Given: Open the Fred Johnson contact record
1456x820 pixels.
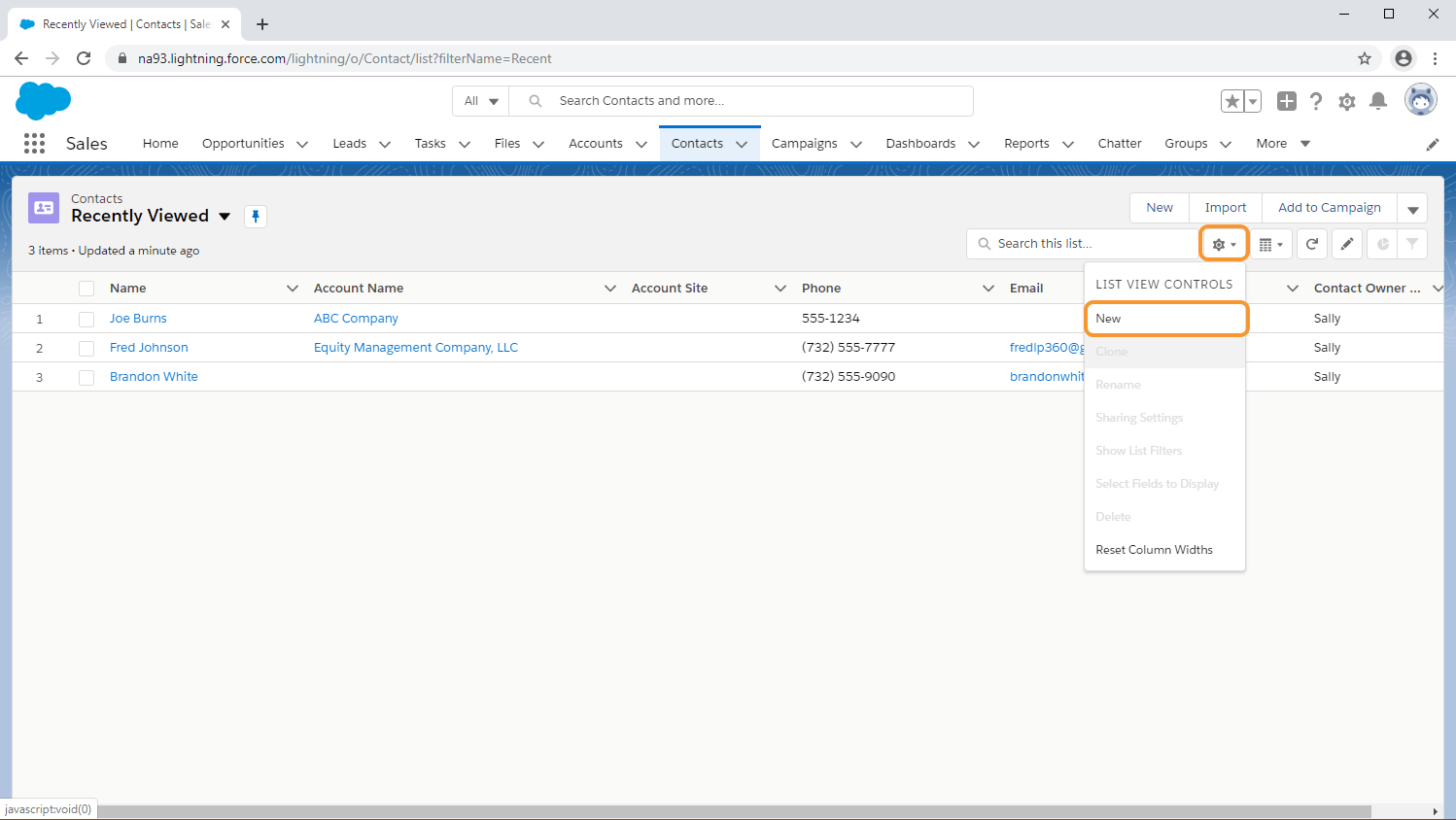Looking at the screenshot, I should click(149, 347).
